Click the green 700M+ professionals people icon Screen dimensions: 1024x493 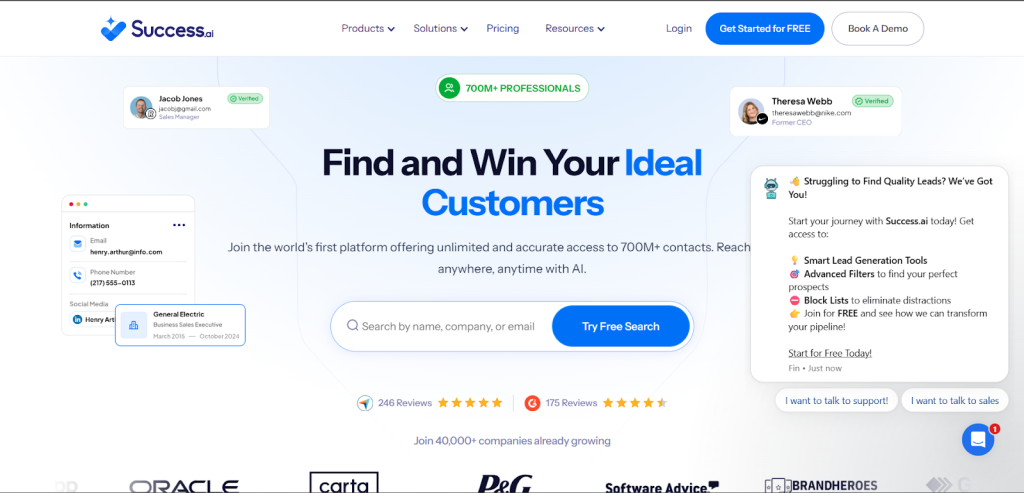pyautogui.click(x=449, y=88)
